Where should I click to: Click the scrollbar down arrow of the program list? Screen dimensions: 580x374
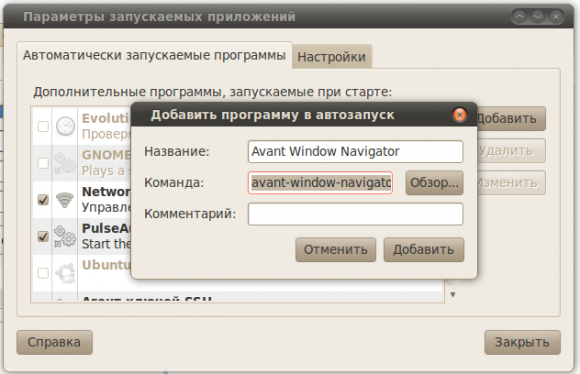453,294
